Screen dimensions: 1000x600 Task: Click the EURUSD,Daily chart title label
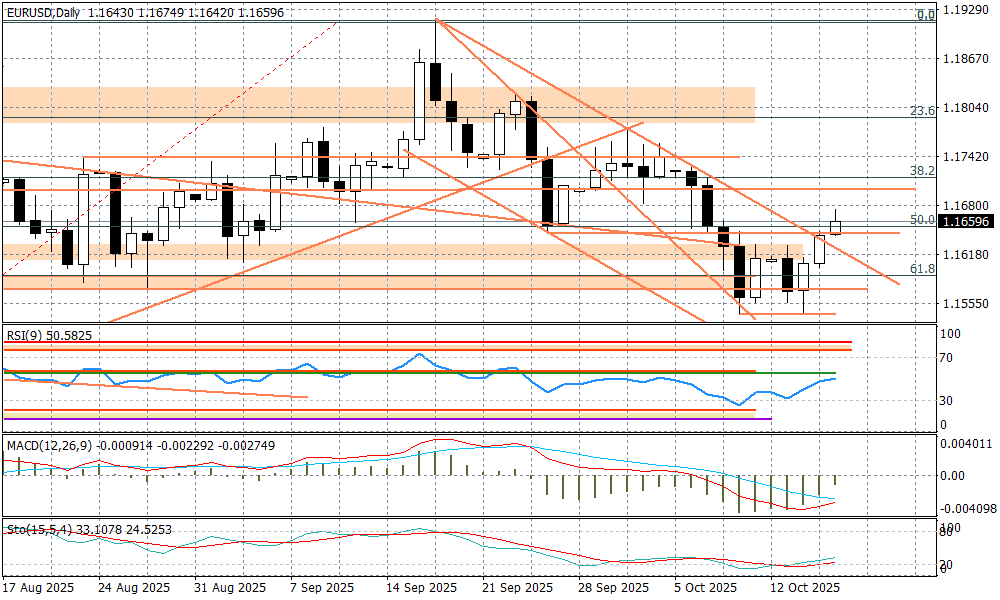(43, 12)
